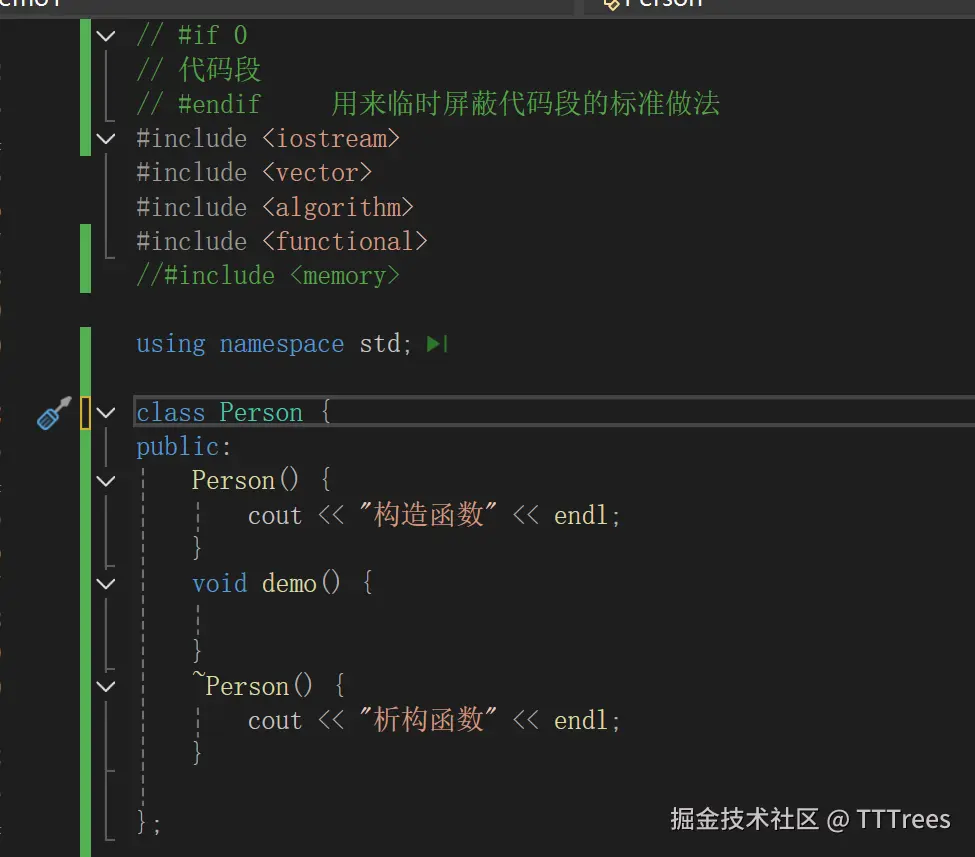Click the green Run to Click arrow
The height and width of the screenshot is (857, 975).
tap(436, 344)
